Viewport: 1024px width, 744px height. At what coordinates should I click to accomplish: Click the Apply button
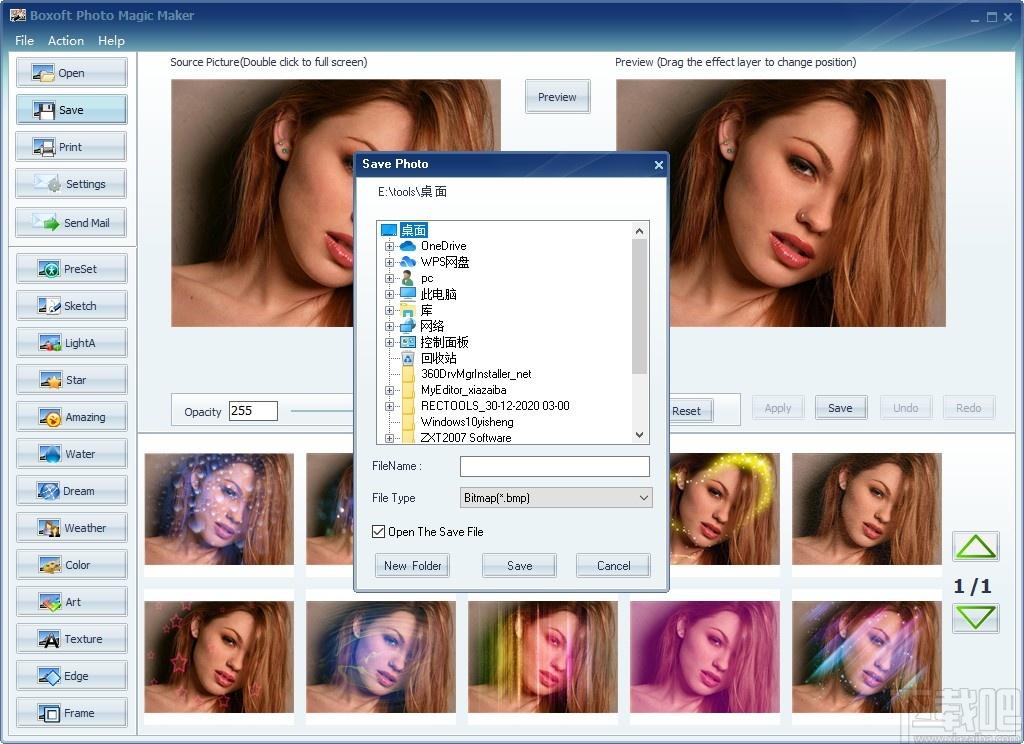[778, 408]
